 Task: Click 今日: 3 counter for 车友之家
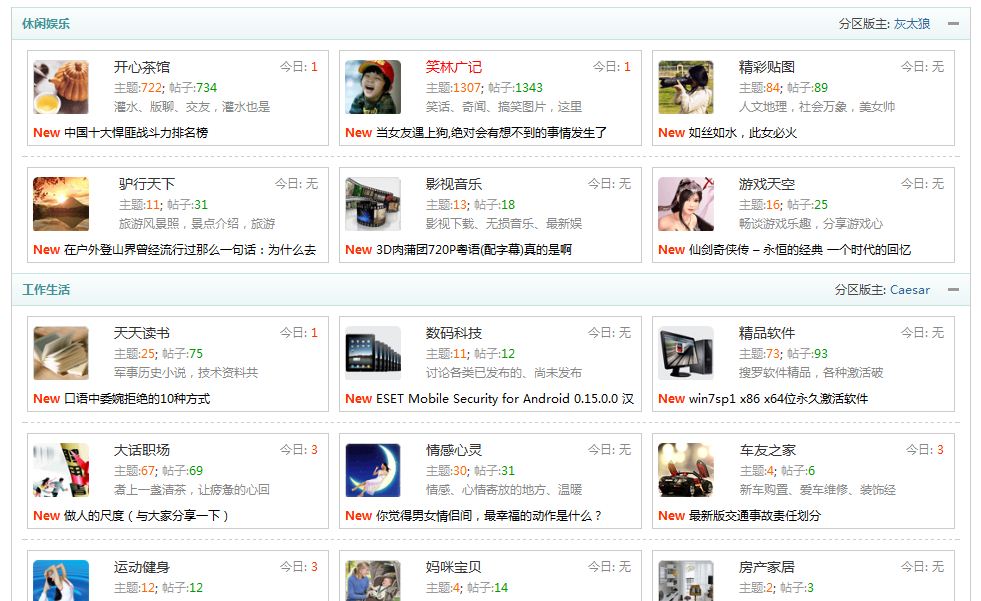pyautogui.click(x=925, y=450)
